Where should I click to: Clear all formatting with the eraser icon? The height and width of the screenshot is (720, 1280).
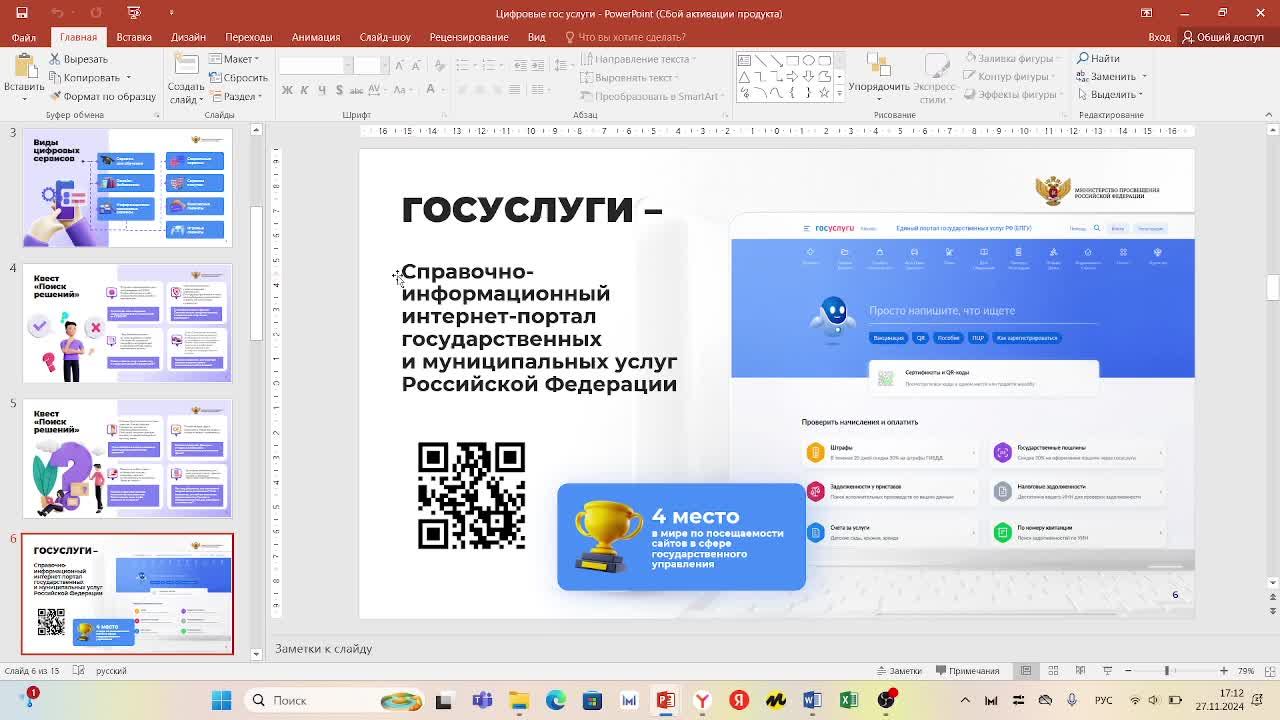(x=441, y=65)
